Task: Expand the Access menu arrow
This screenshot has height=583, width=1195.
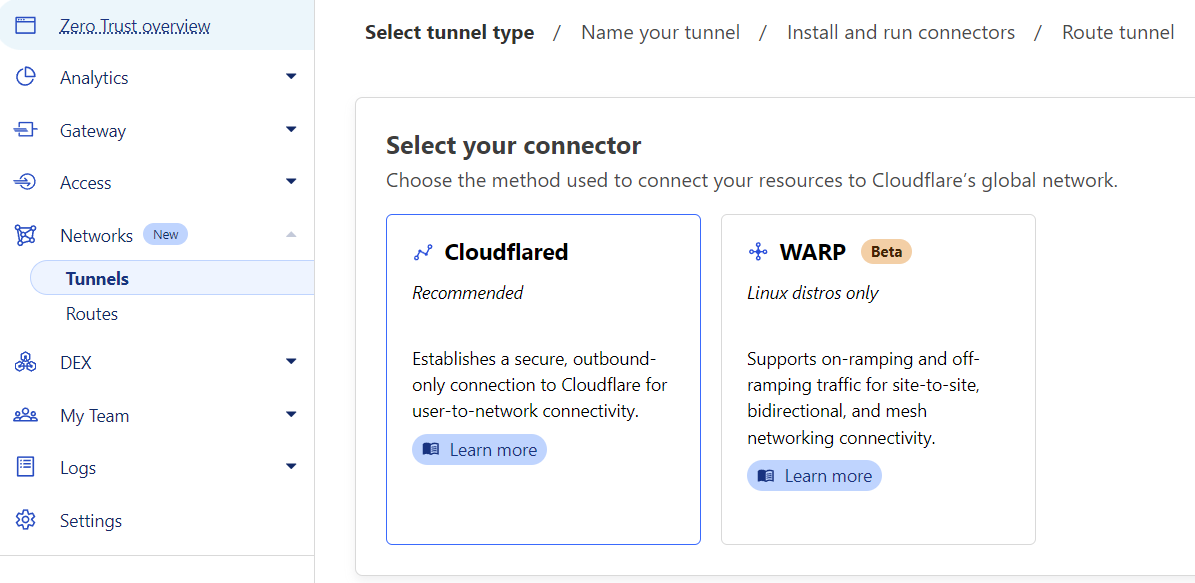Action: pyautogui.click(x=291, y=181)
